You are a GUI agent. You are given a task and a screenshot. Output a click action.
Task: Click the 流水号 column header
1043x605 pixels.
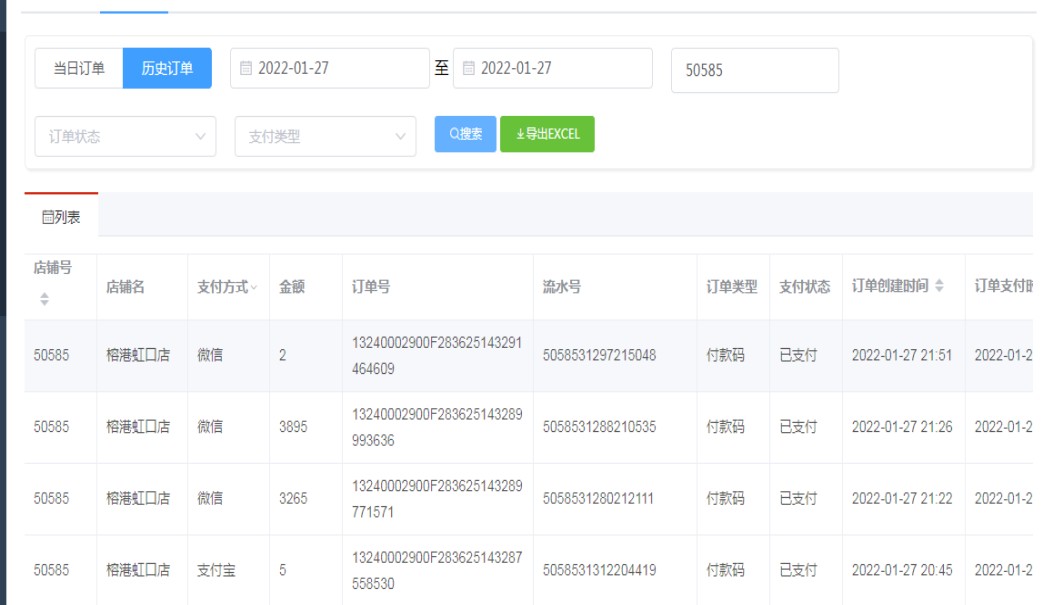pyautogui.click(x=562, y=287)
